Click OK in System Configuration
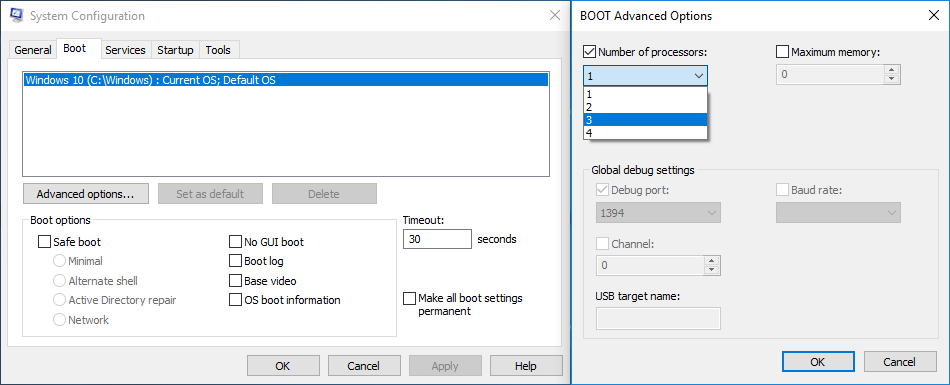 [x=283, y=366]
